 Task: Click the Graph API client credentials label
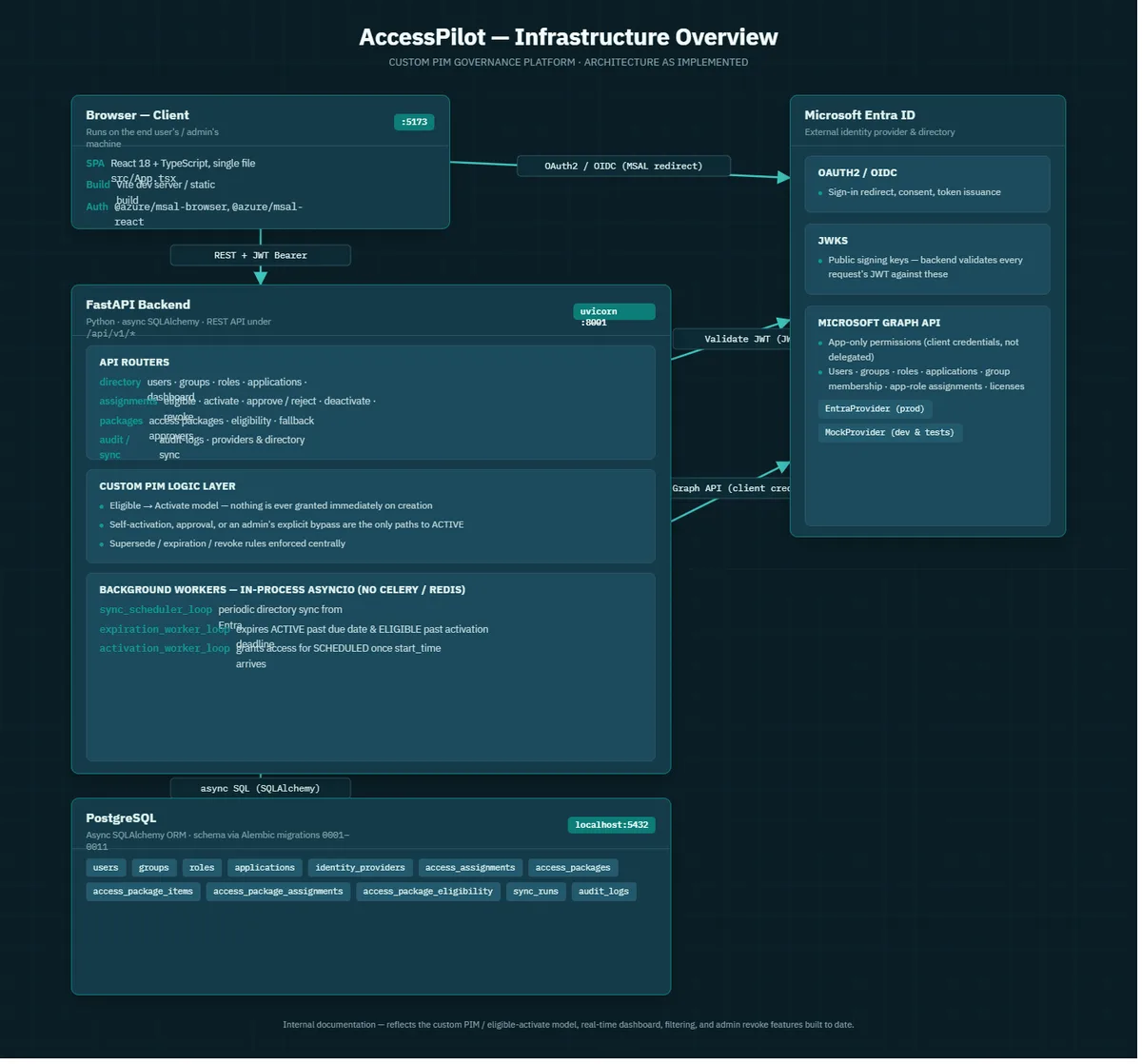731,488
